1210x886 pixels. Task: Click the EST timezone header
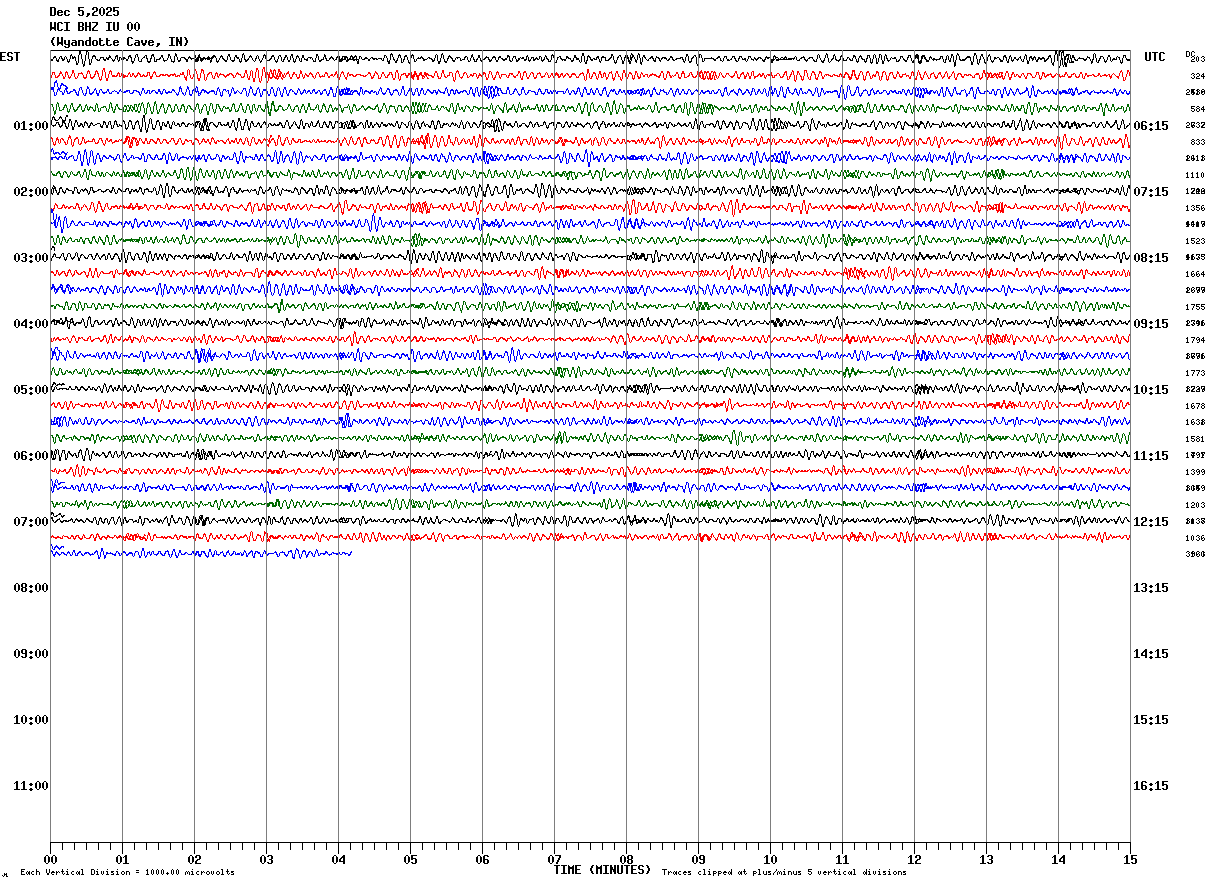(10, 57)
